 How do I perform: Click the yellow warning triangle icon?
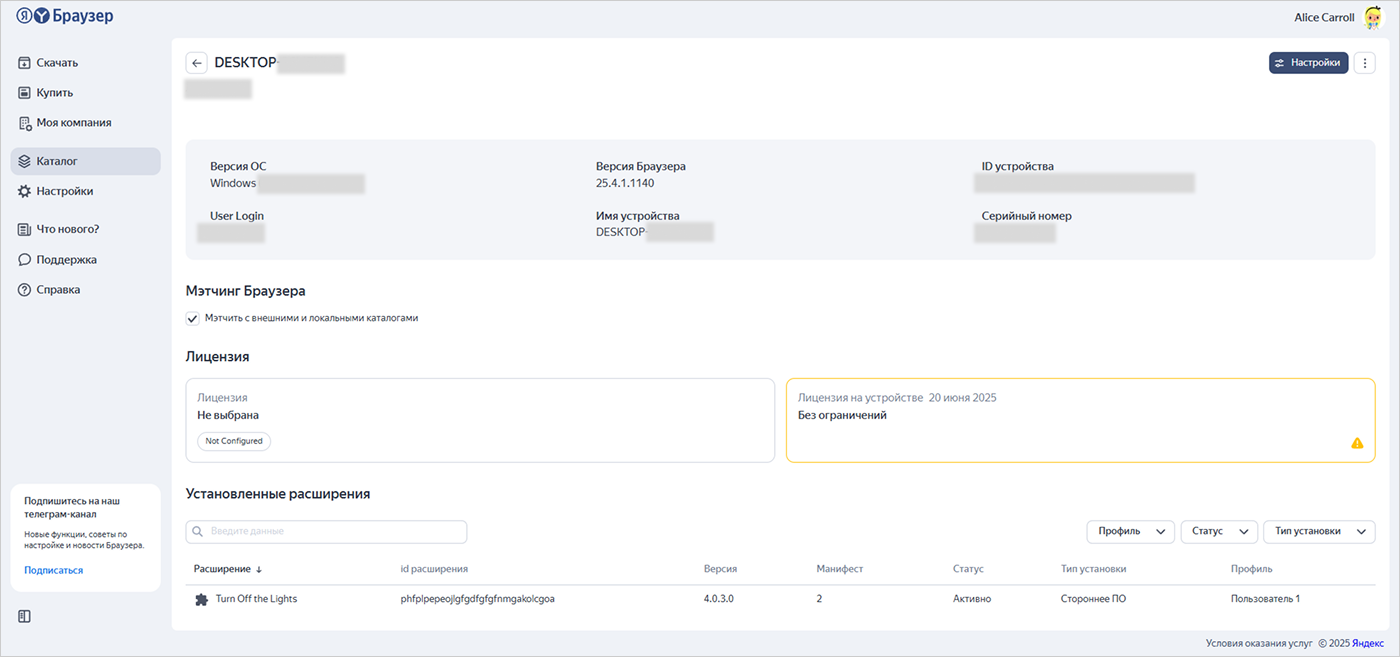point(1357,443)
